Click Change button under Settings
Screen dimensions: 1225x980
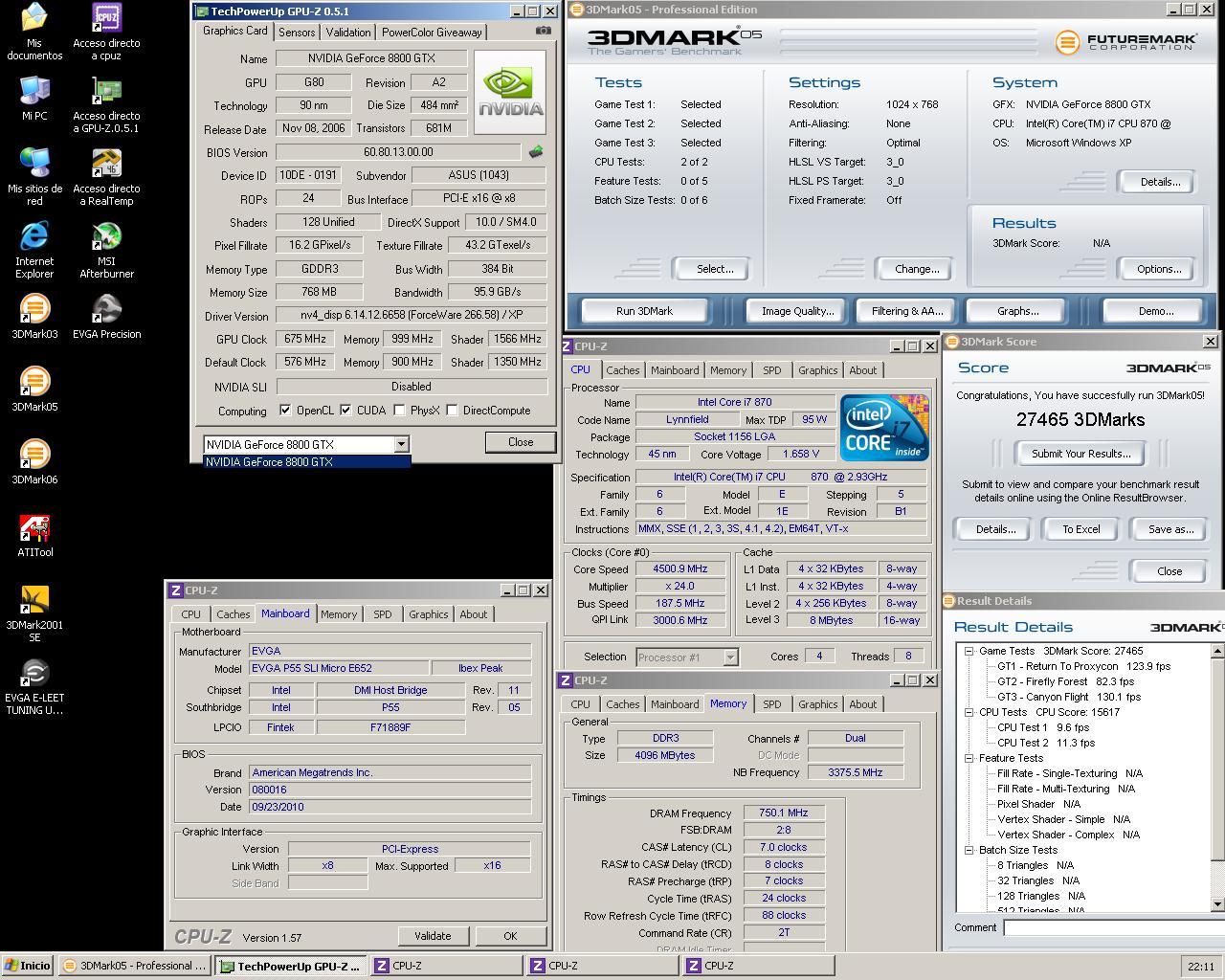pyautogui.click(x=917, y=269)
